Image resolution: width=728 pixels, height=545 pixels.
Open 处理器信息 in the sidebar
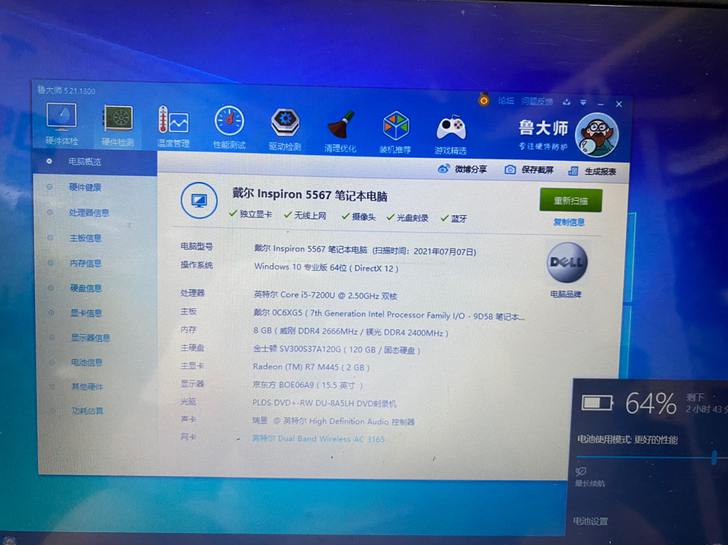point(89,213)
